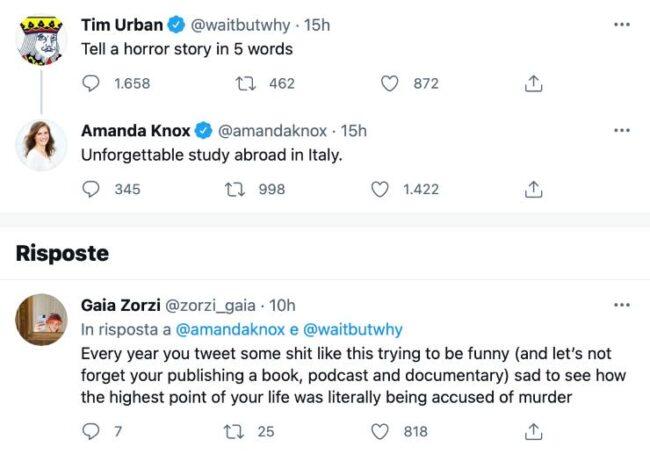Screen dimensions: 650x454
Task: Retweet Amanda Knox's tweet
Action: 236,189
